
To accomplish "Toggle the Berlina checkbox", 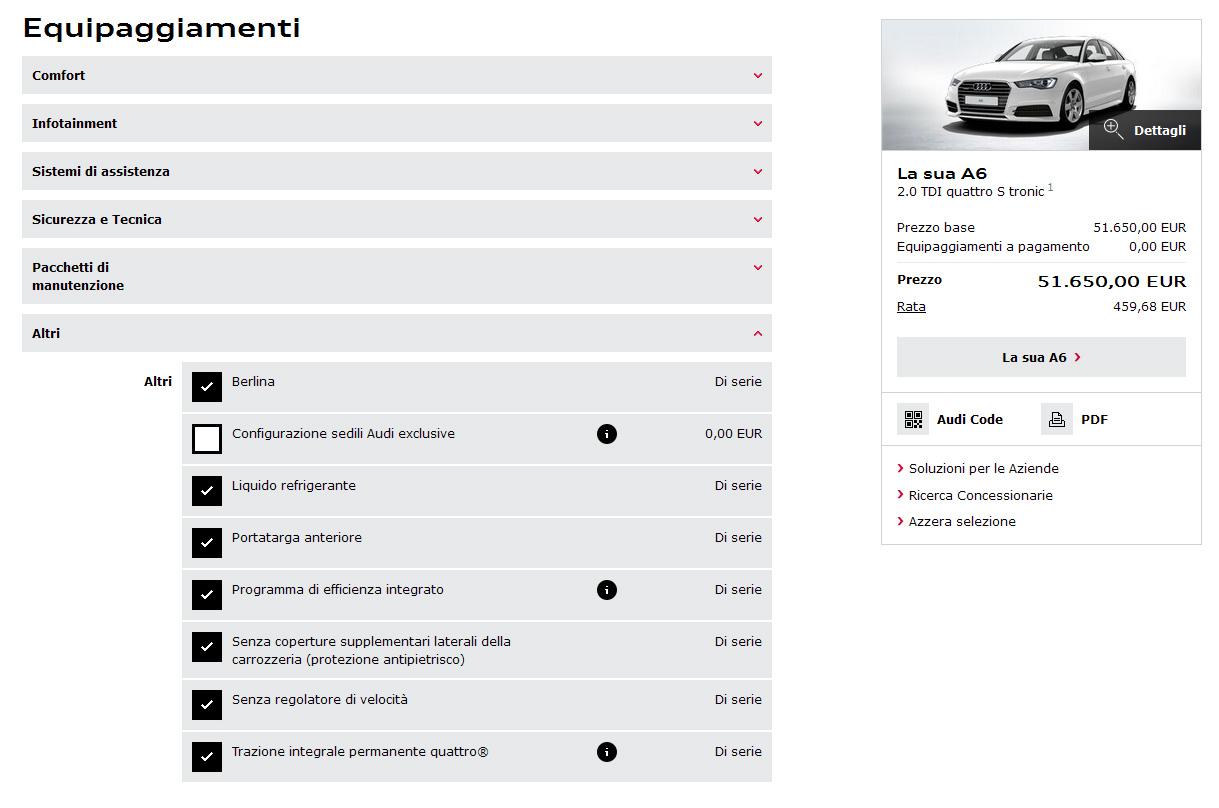I will point(207,387).
